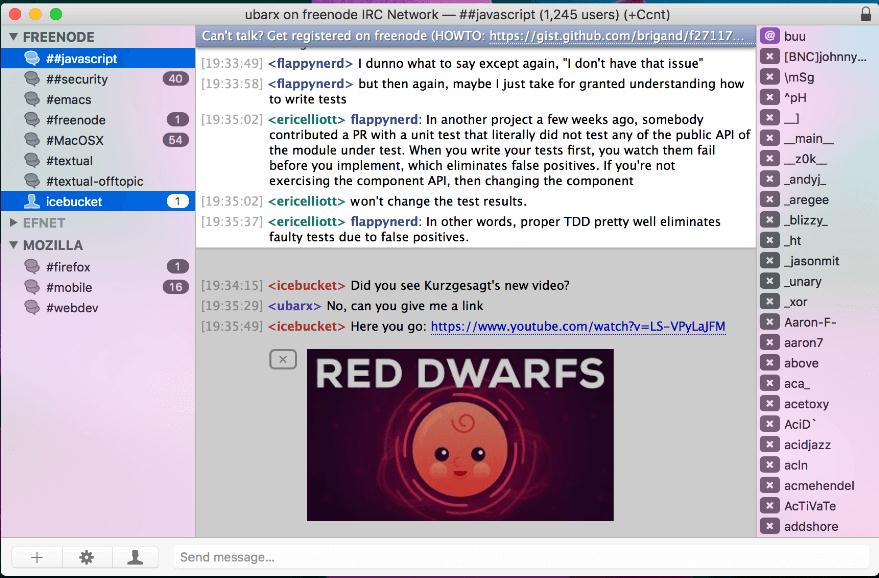Open the #freenode channel
879x578 pixels.
[x=98, y=120]
